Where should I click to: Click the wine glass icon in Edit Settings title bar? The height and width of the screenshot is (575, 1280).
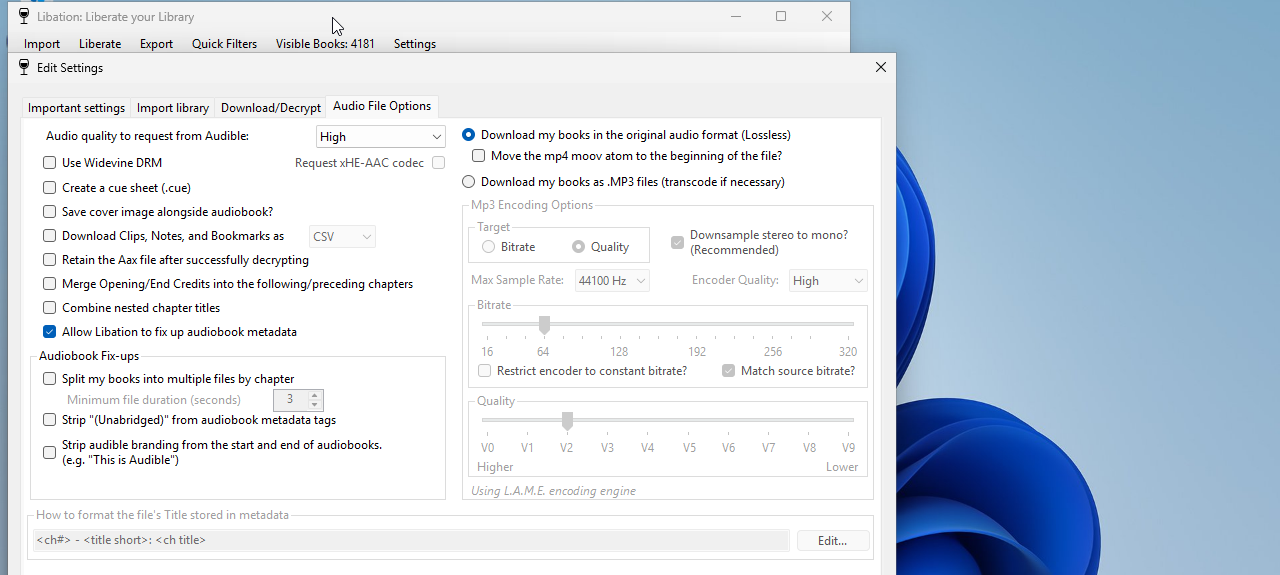pyautogui.click(x=24, y=67)
